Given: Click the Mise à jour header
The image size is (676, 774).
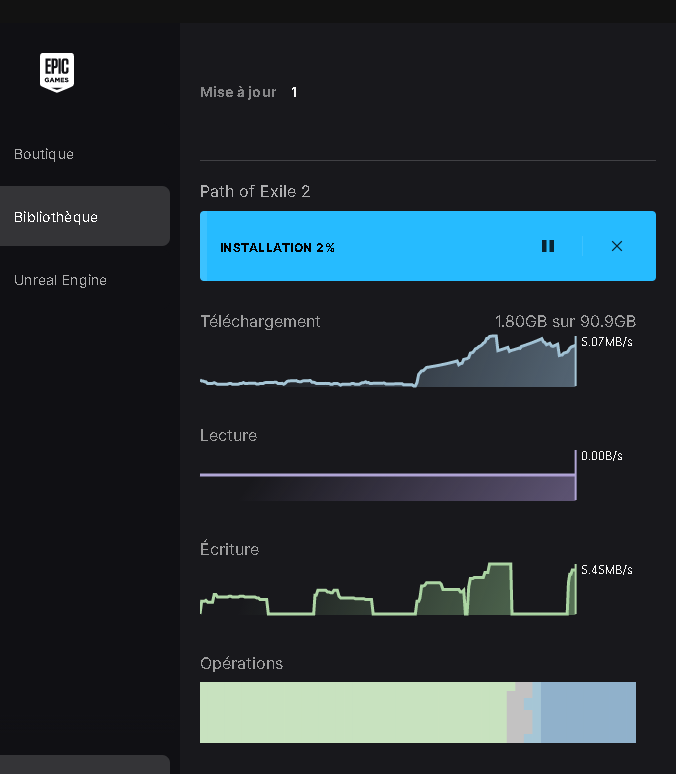Looking at the screenshot, I should [x=238, y=92].
